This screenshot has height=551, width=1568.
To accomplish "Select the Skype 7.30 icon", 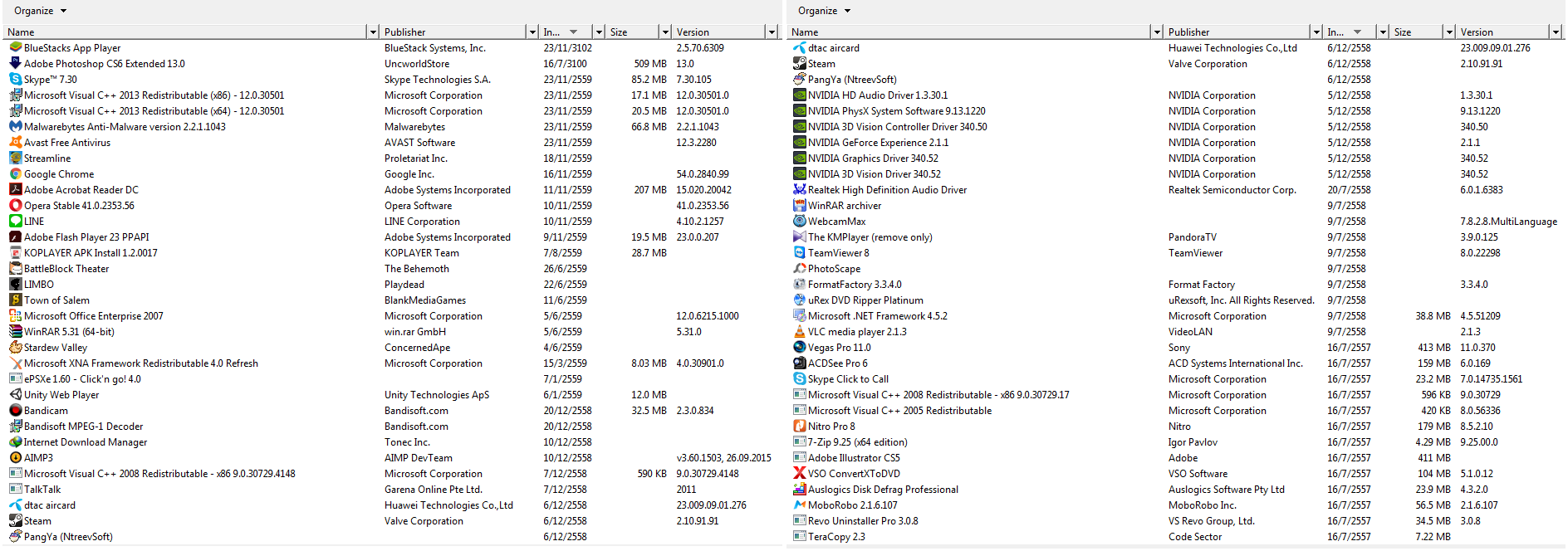I will click(x=16, y=80).
